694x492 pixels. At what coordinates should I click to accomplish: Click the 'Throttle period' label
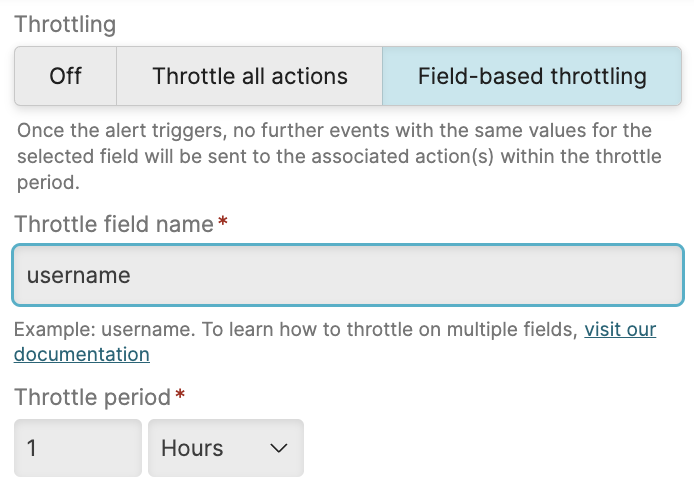pos(93,397)
